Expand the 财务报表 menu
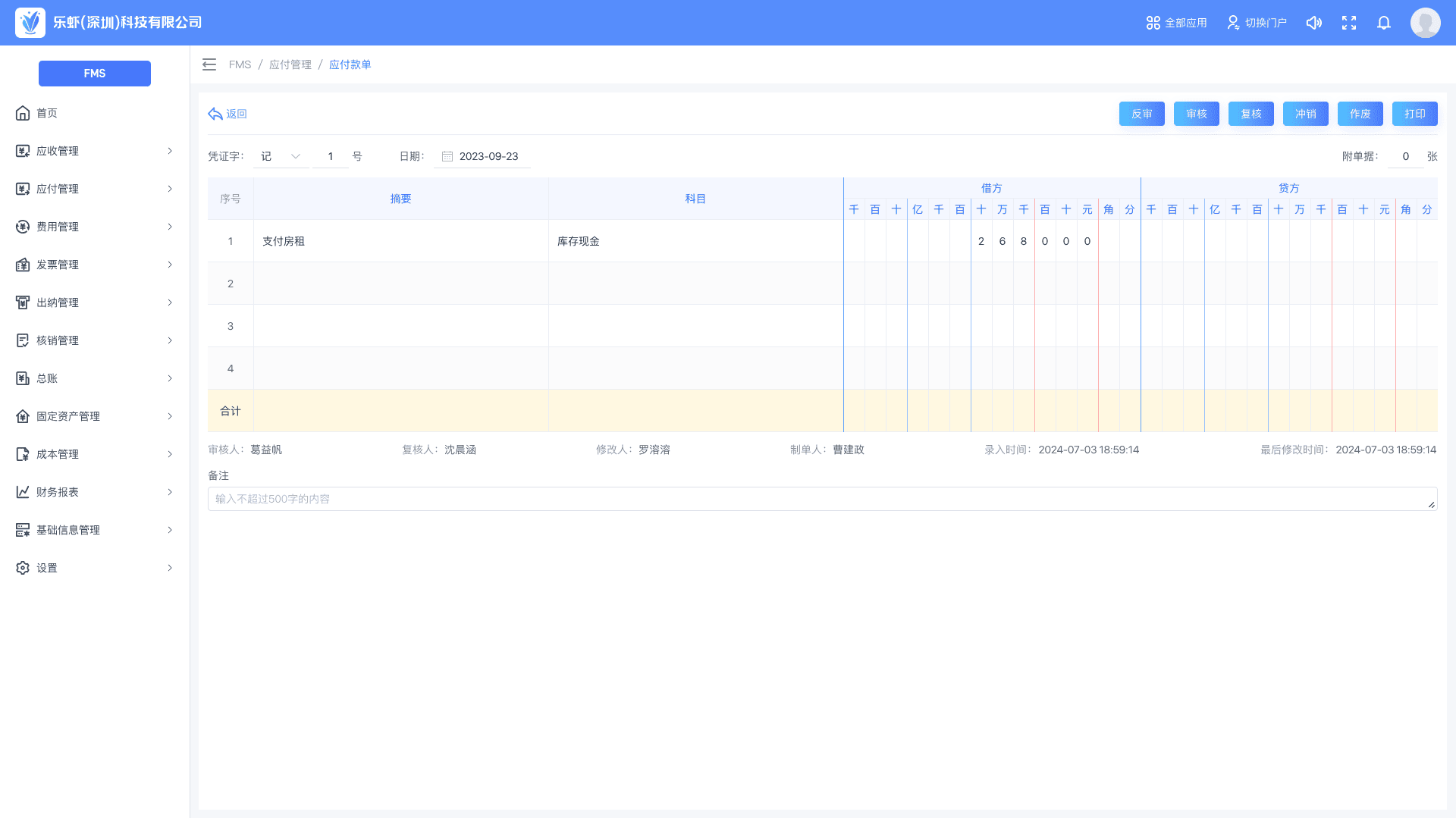The image size is (1456, 818). pyautogui.click(x=95, y=492)
